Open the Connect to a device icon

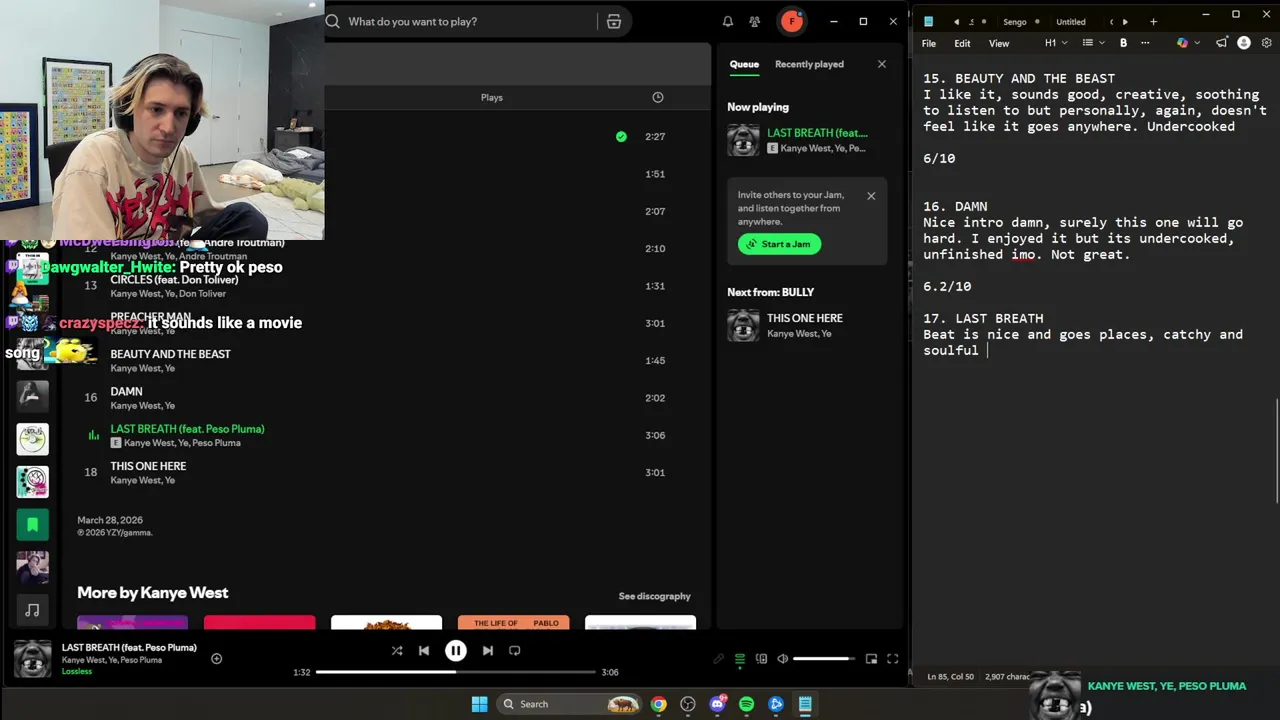click(x=761, y=659)
